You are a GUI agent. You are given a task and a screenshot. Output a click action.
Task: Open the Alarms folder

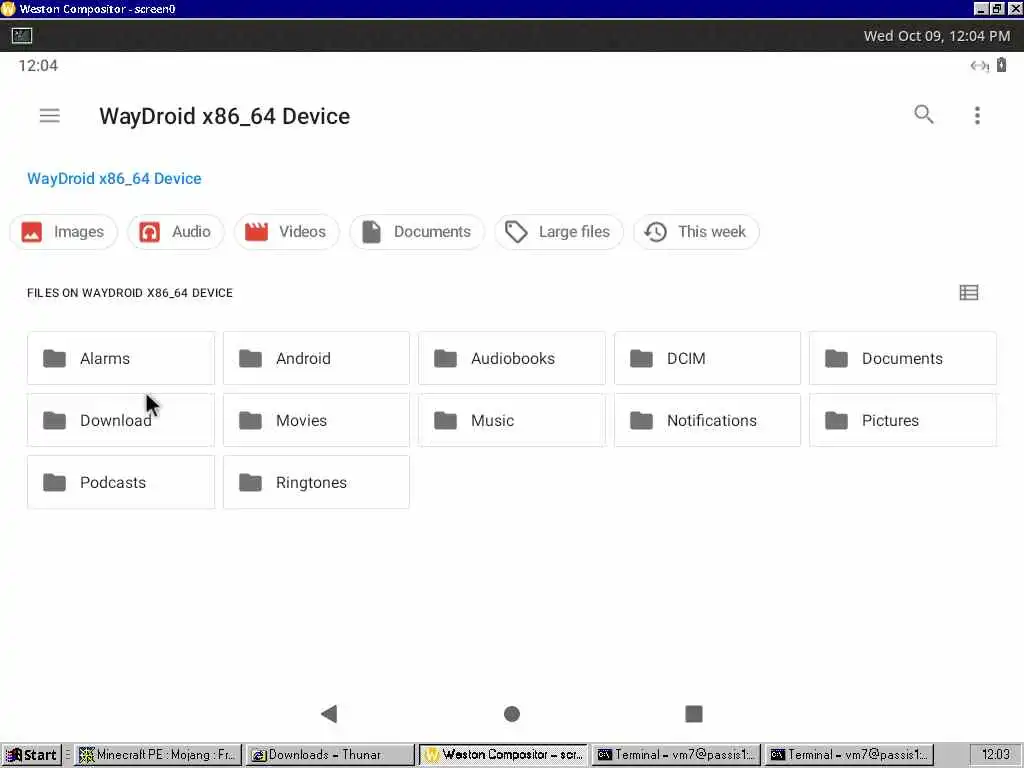click(121, 358)
